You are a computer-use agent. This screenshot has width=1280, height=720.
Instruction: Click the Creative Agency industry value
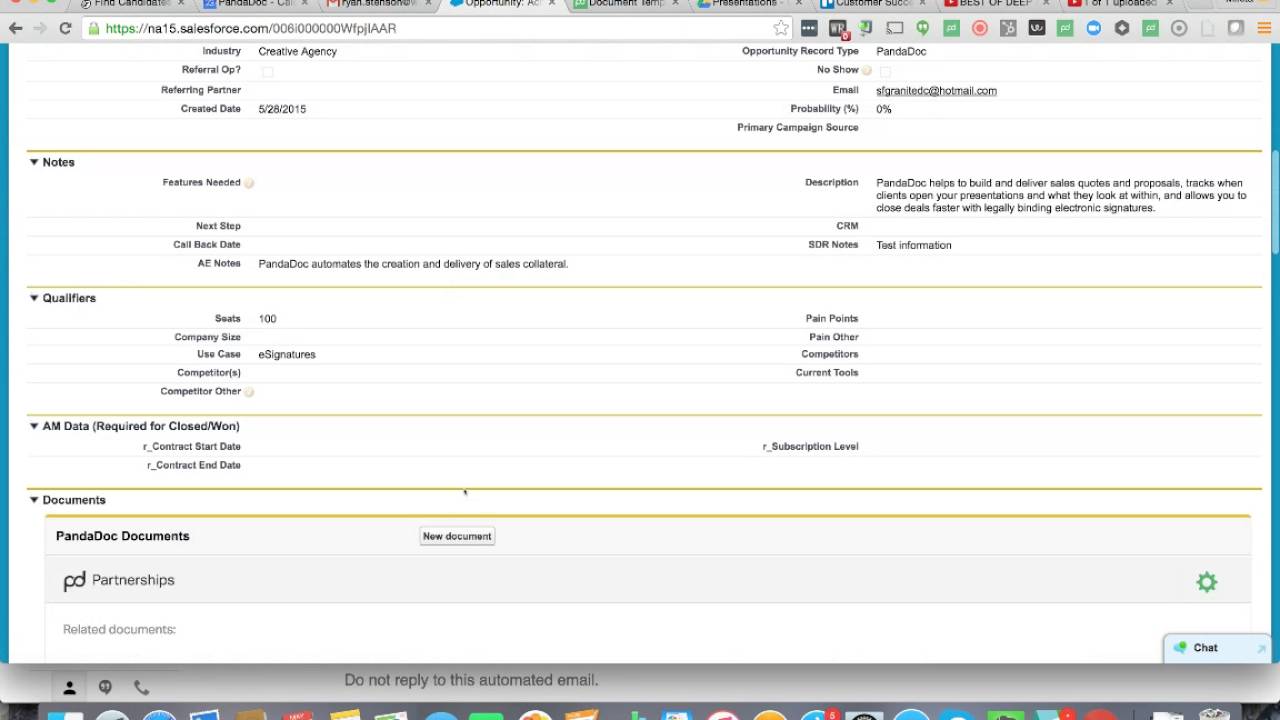tap(297, 51)
